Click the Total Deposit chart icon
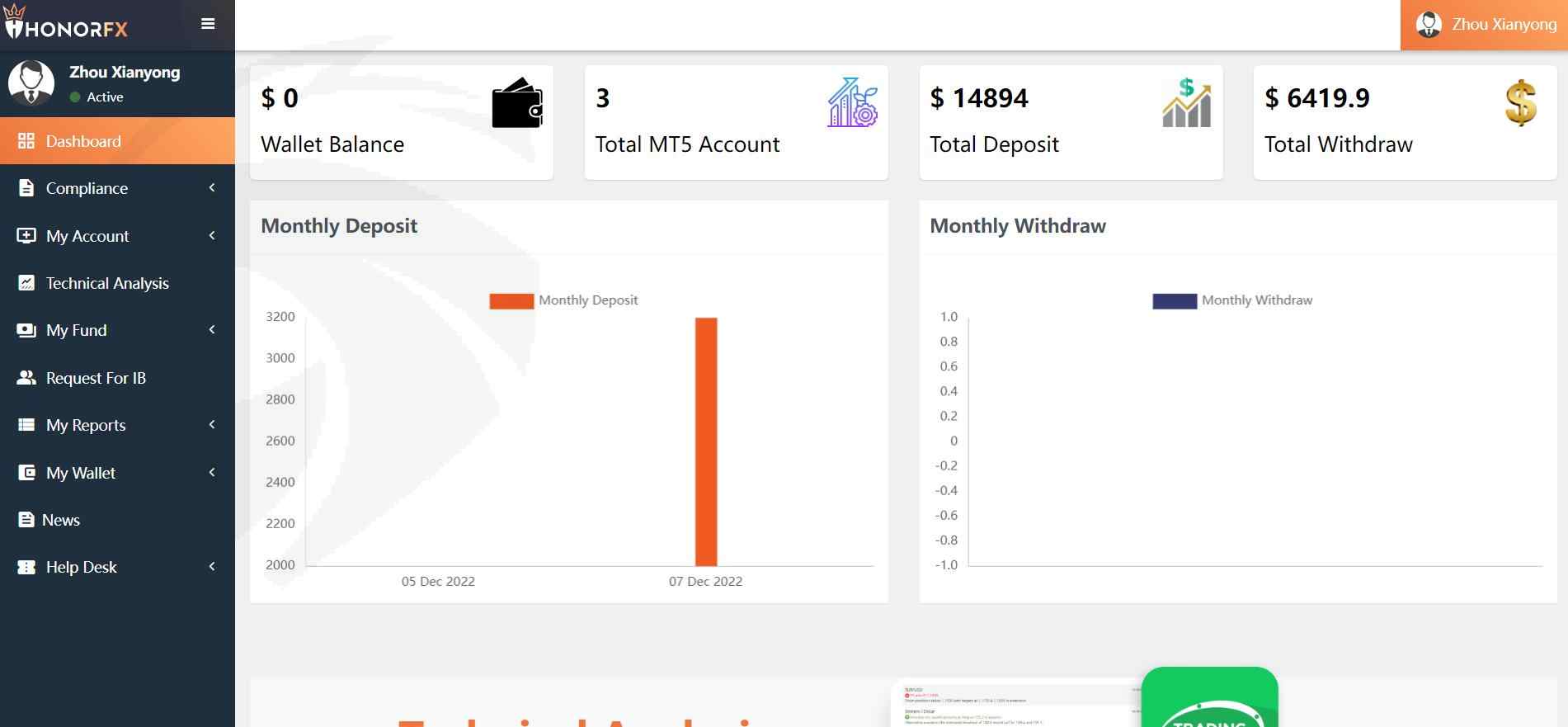The image size is (1568, 727). (x=1187, y=102)
